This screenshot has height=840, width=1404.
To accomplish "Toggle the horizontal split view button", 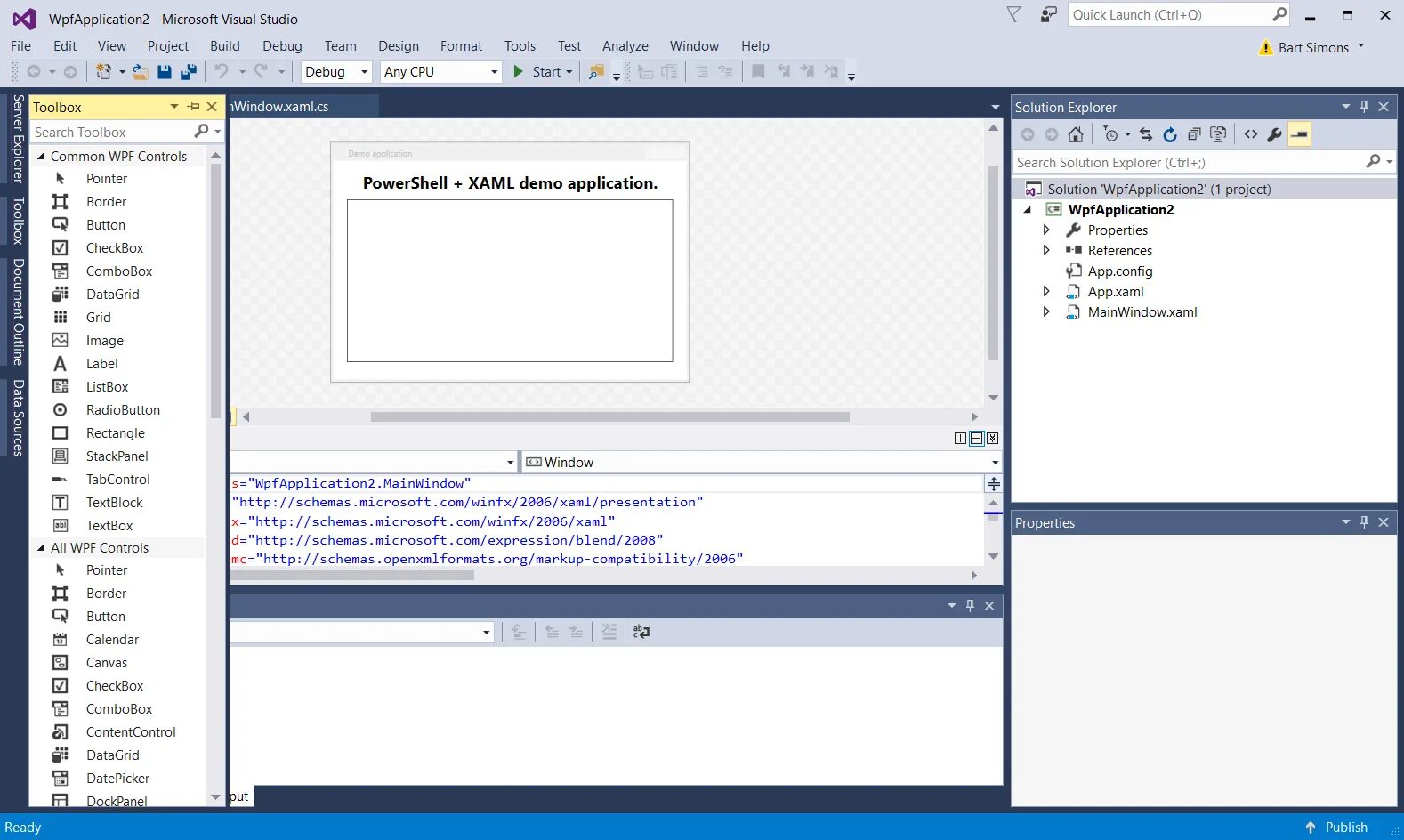I will coord(976,438).
